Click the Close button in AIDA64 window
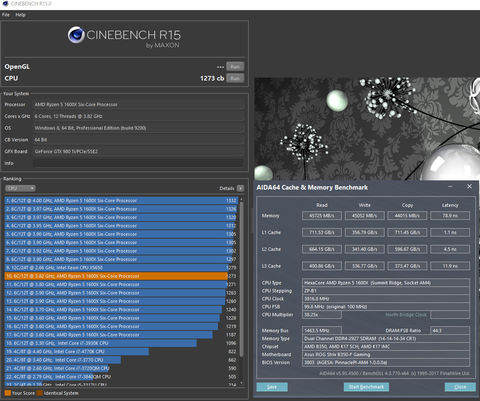 460,387
